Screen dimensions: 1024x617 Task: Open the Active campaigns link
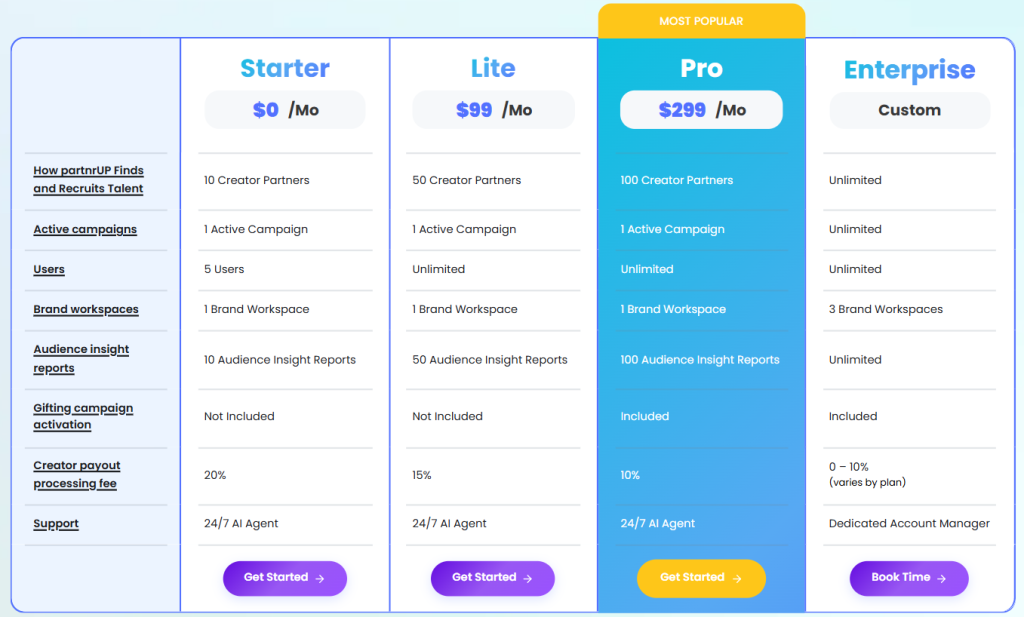click(85, 230)
